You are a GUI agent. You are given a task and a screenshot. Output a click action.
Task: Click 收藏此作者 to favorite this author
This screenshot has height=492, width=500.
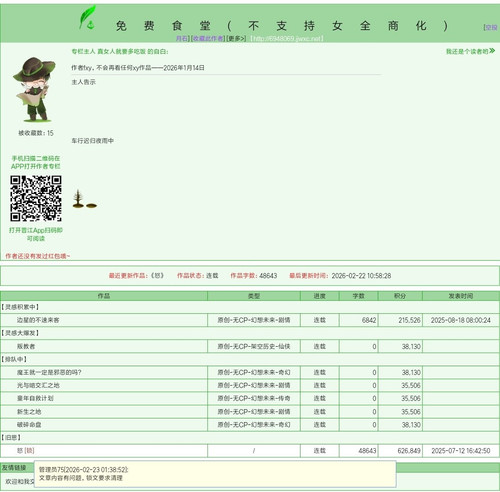pyautogui.click(x=208, y=39)
